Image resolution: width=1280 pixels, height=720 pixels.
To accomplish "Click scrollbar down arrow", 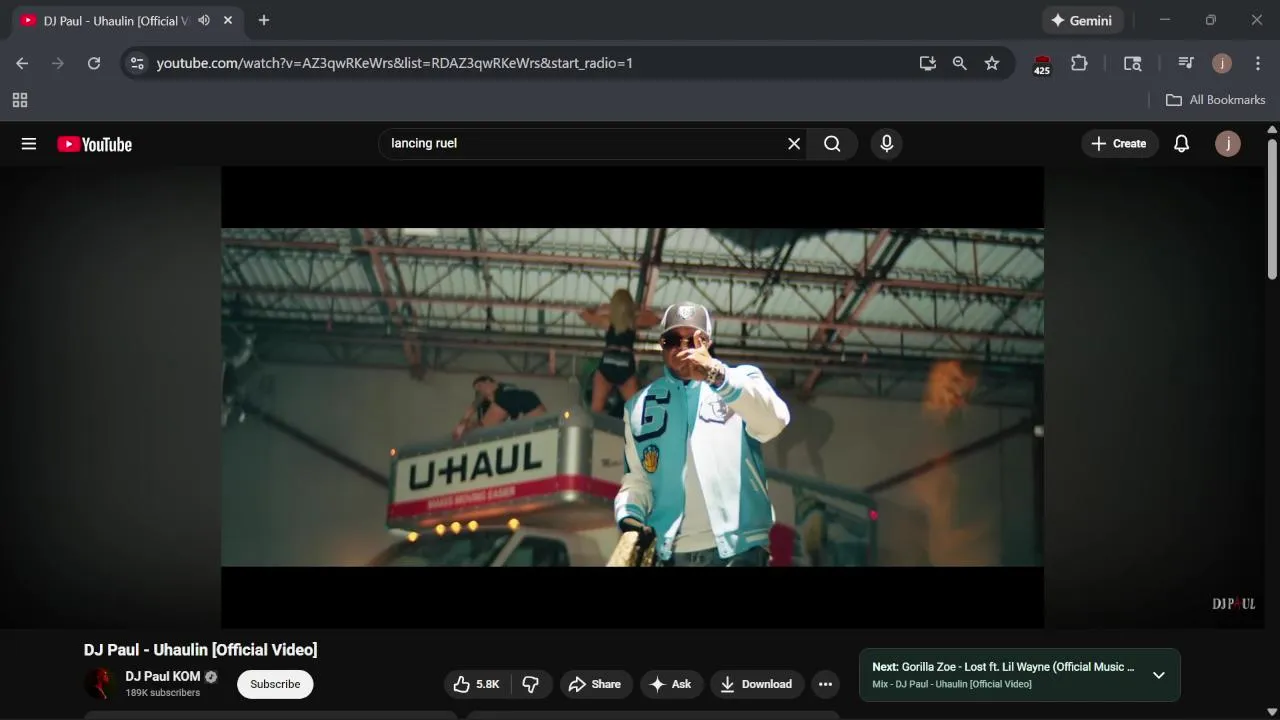I will tap(1272, 713).
